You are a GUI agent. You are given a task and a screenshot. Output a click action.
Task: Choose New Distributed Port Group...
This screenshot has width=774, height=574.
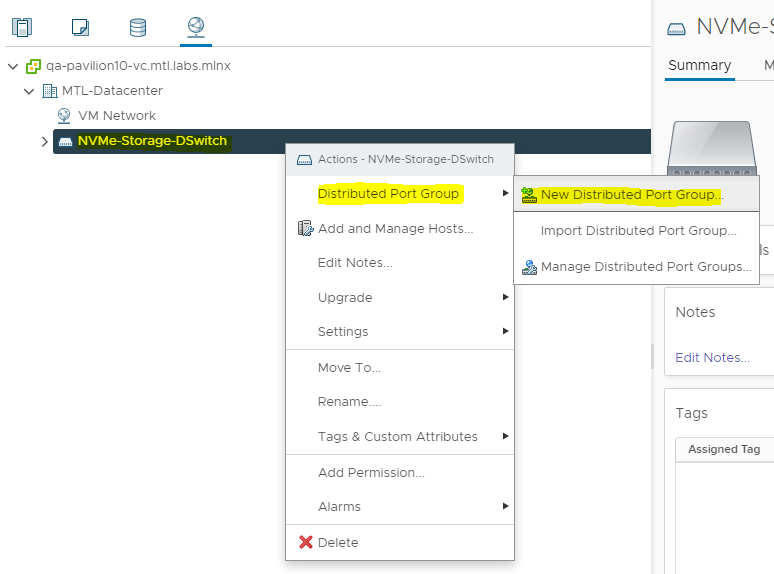tap(636, 195)
